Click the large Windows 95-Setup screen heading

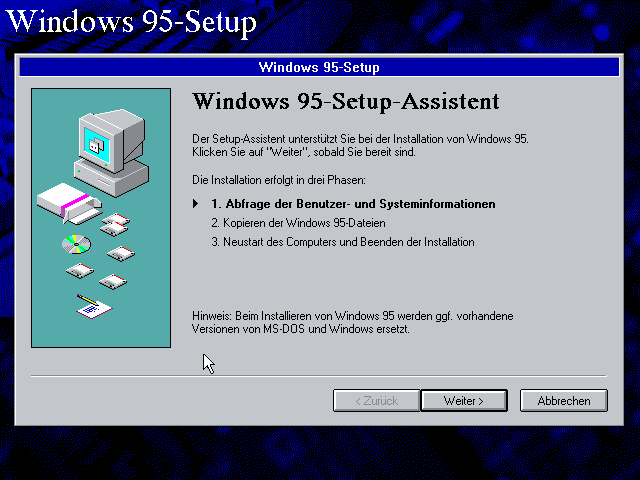(x=131, y=22)
